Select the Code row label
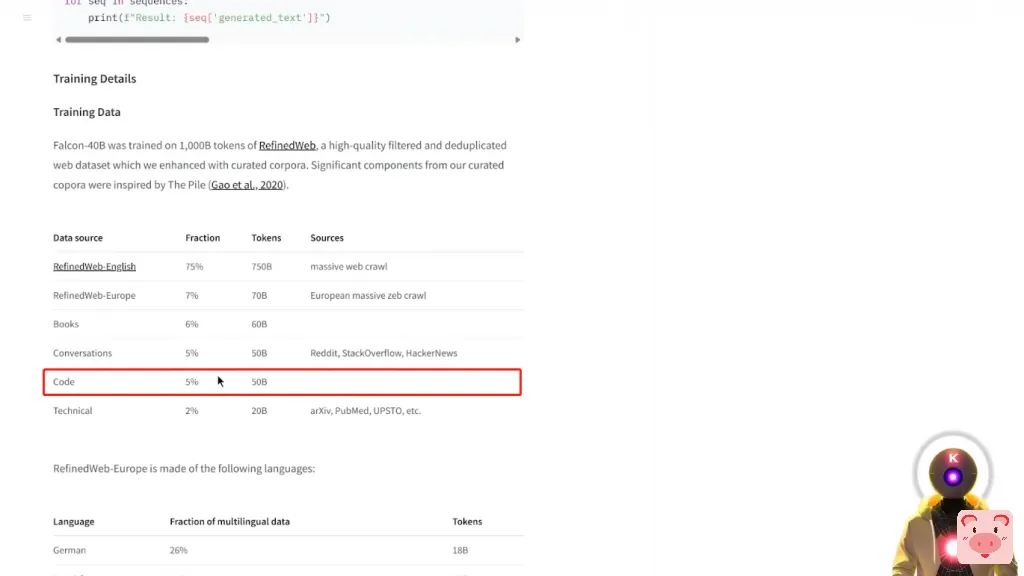This screenshot has height=576, width=1024. pyautogui.click(x=64, y=382)
